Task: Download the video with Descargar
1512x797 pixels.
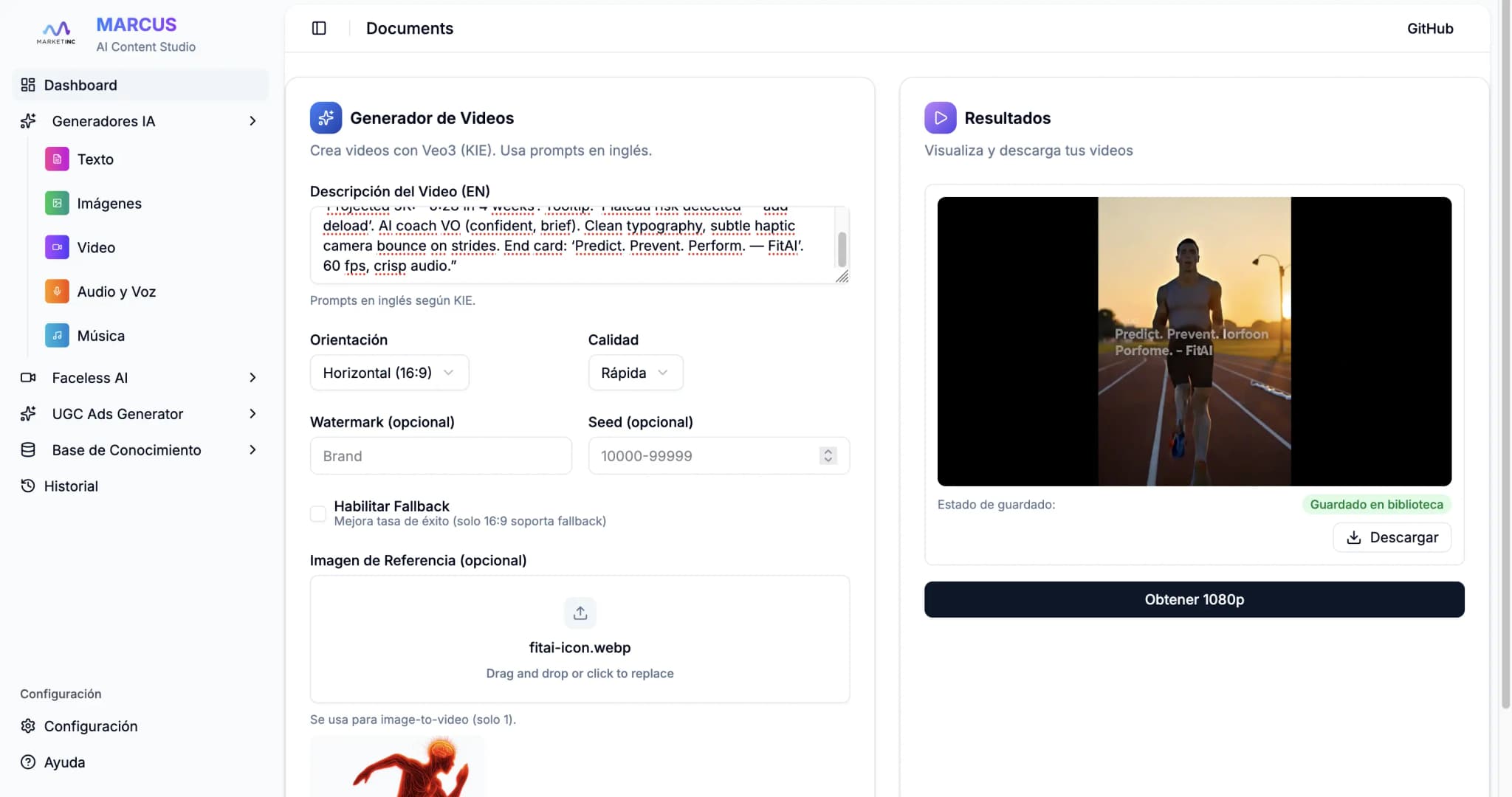Action: tap(1392, 537)
